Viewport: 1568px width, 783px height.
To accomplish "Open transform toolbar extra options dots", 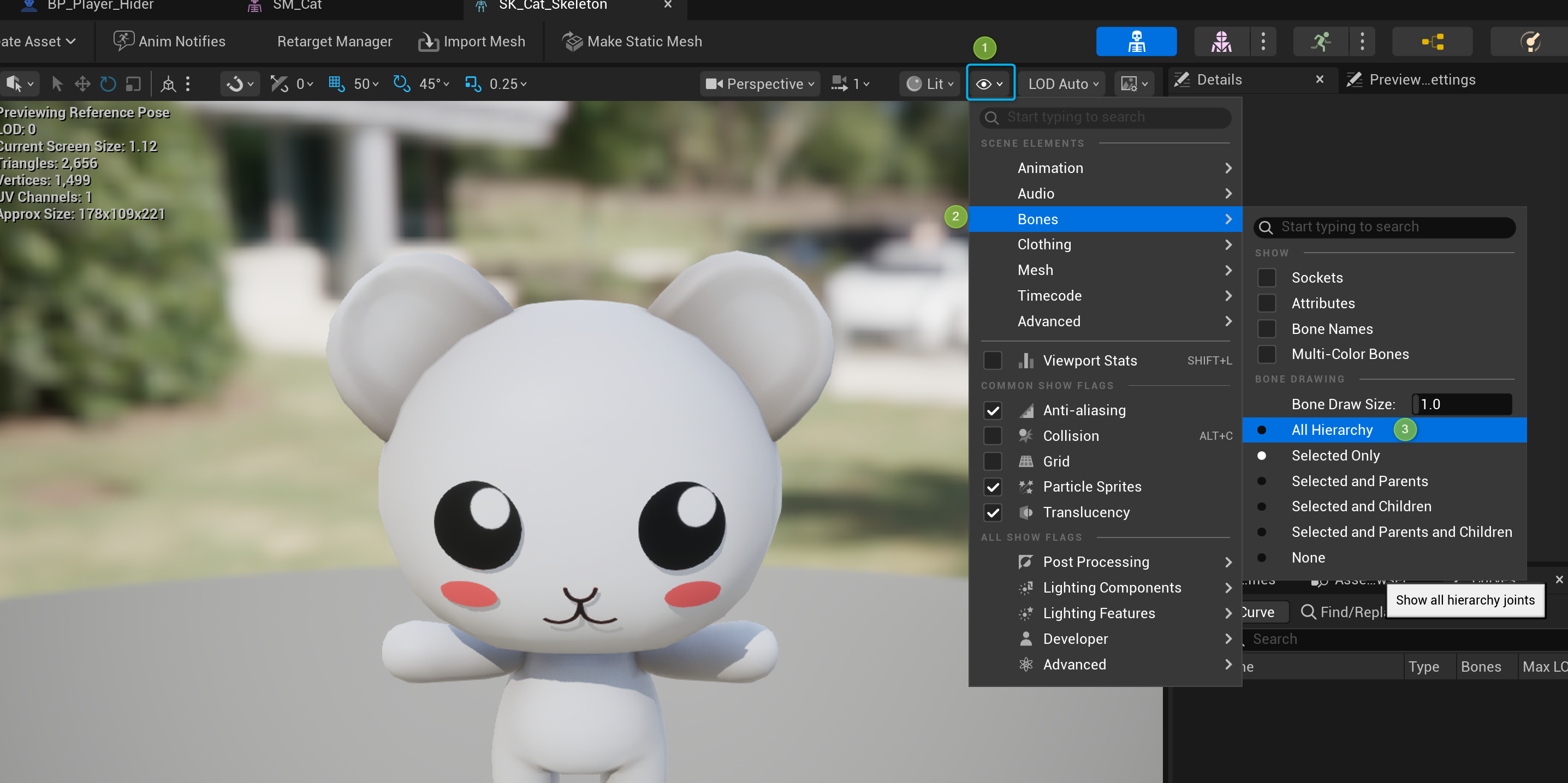I will coord(188,83).
